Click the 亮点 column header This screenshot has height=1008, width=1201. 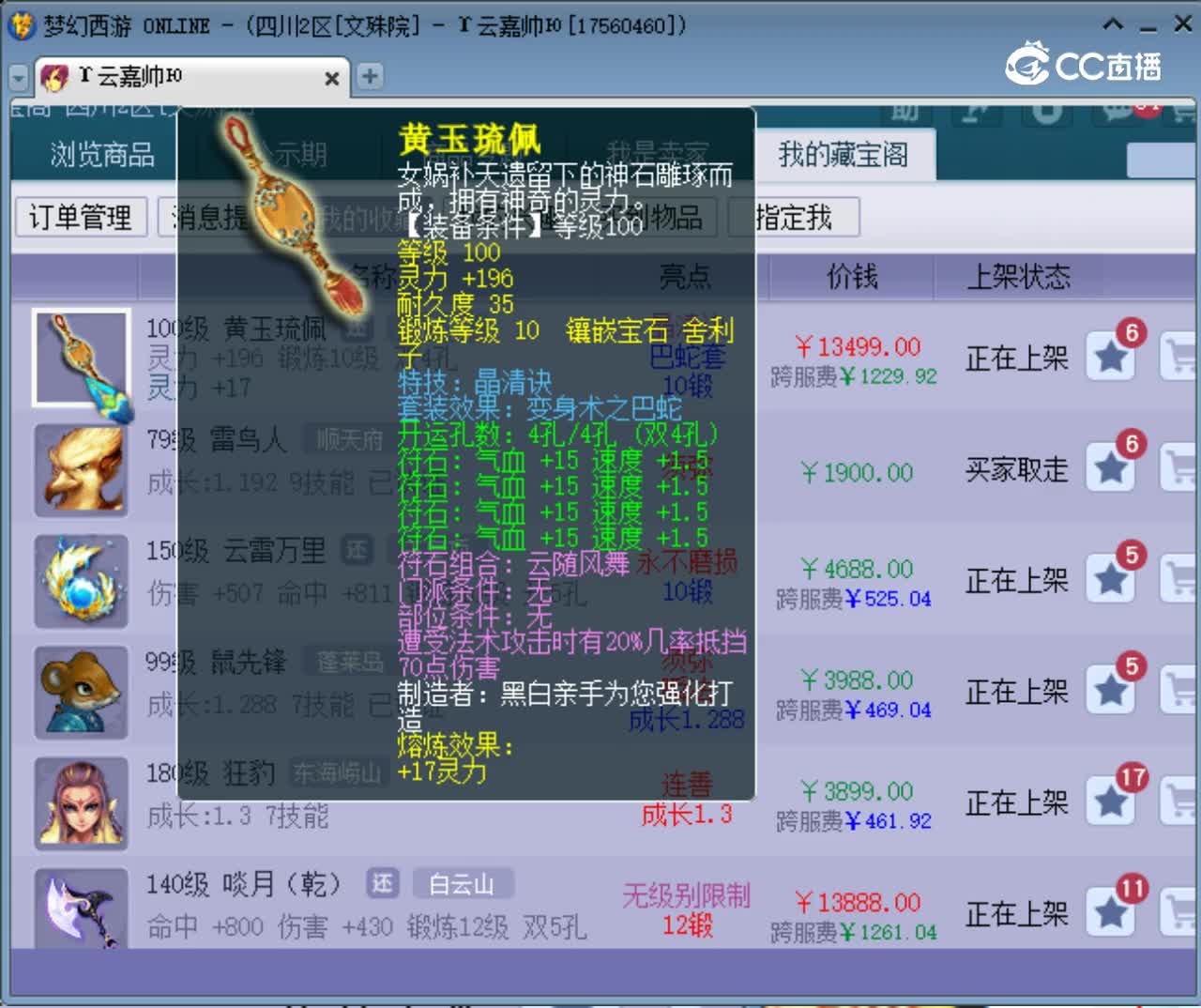(x=685, y=276)
